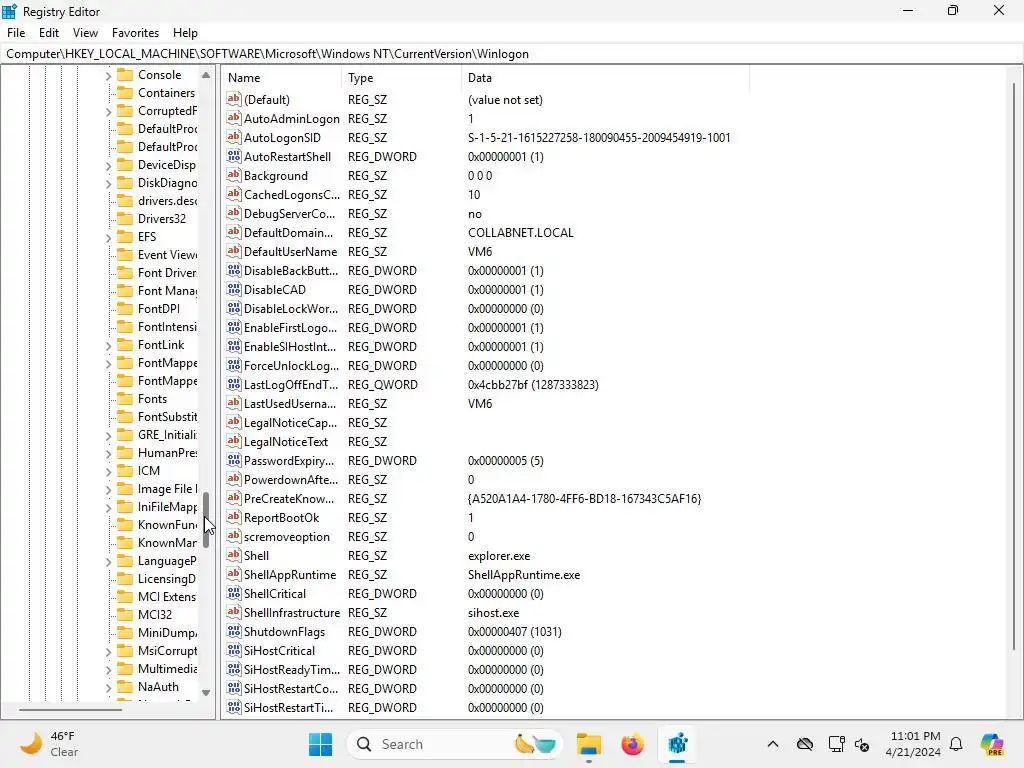Click the Shell string value icon
This screenshot has width=1024, height=768.
pyautogui.click(x=233, y=555)
